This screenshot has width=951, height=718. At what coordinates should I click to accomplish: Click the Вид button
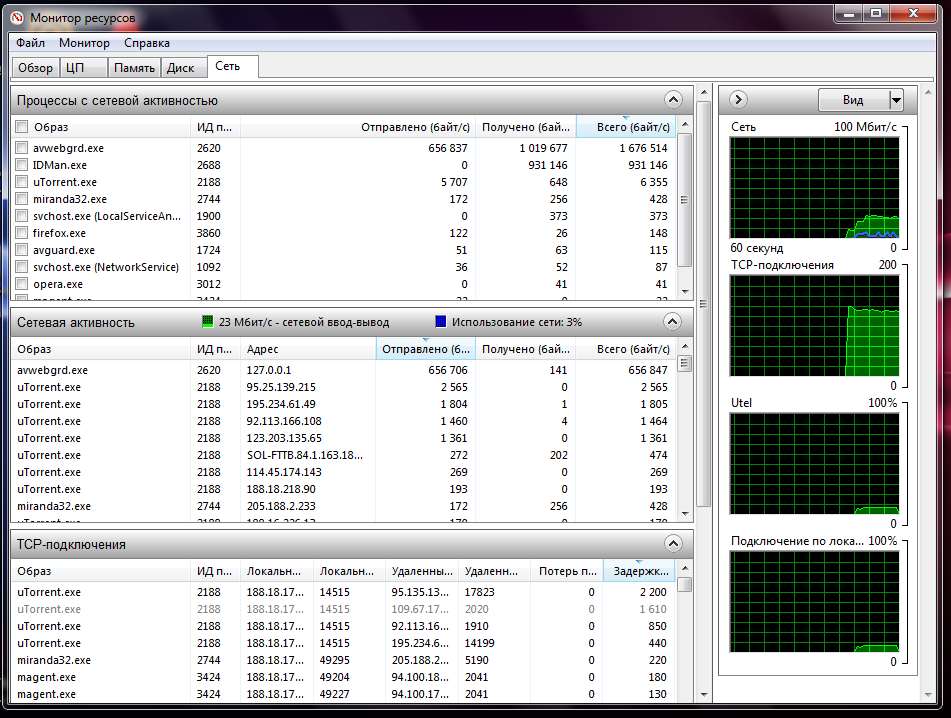click(853, 99)
